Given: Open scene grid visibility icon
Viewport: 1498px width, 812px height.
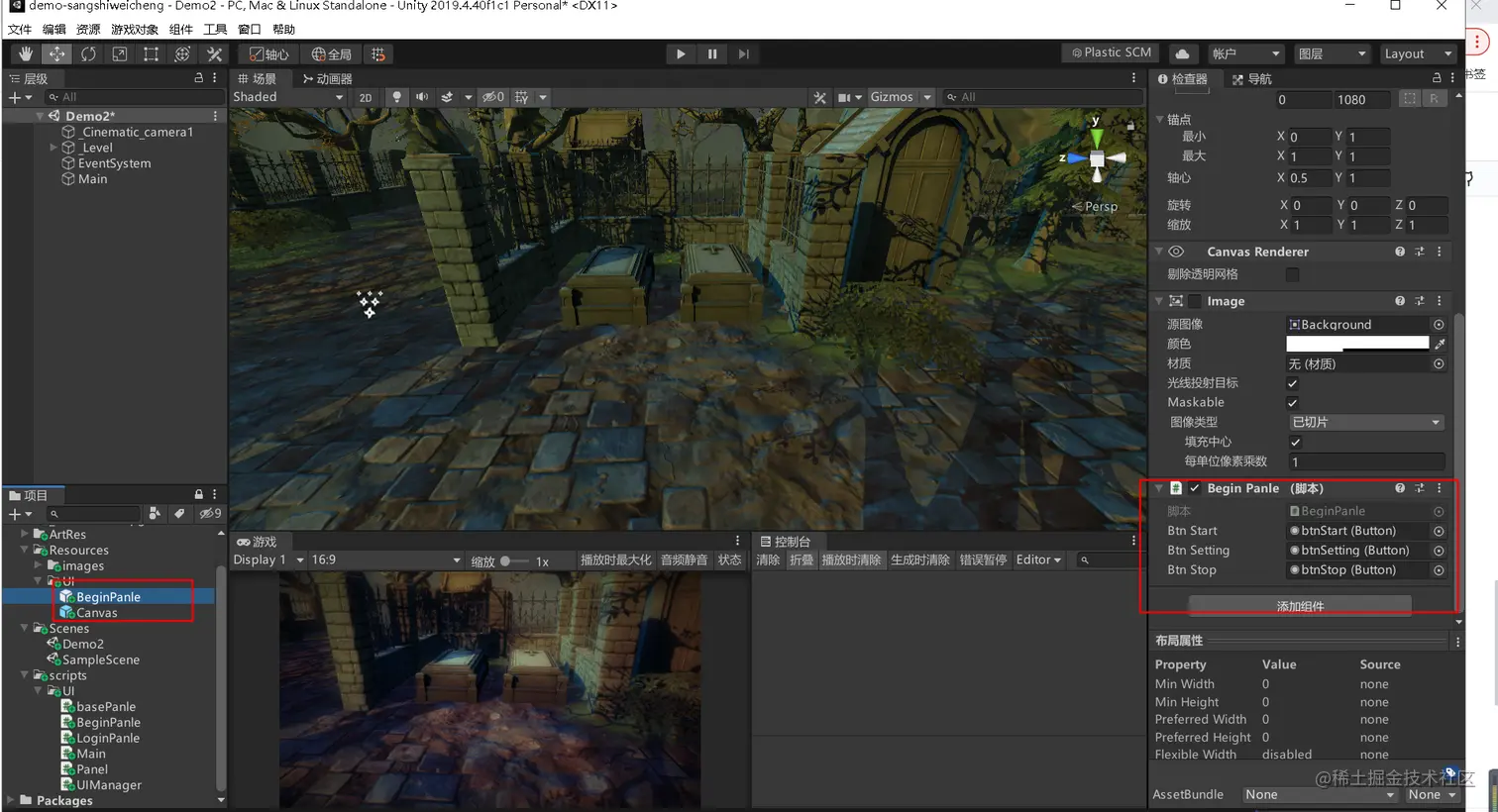Looking at the screenshot, I should pyautogui.click(x=522, y=97).
